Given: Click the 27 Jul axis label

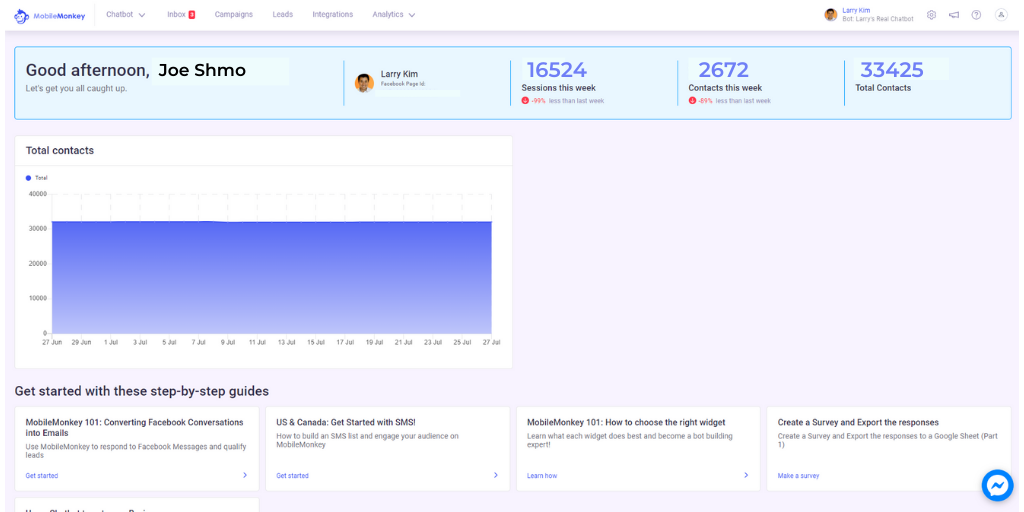Looking at the screenshot, I should pos(490,342).
